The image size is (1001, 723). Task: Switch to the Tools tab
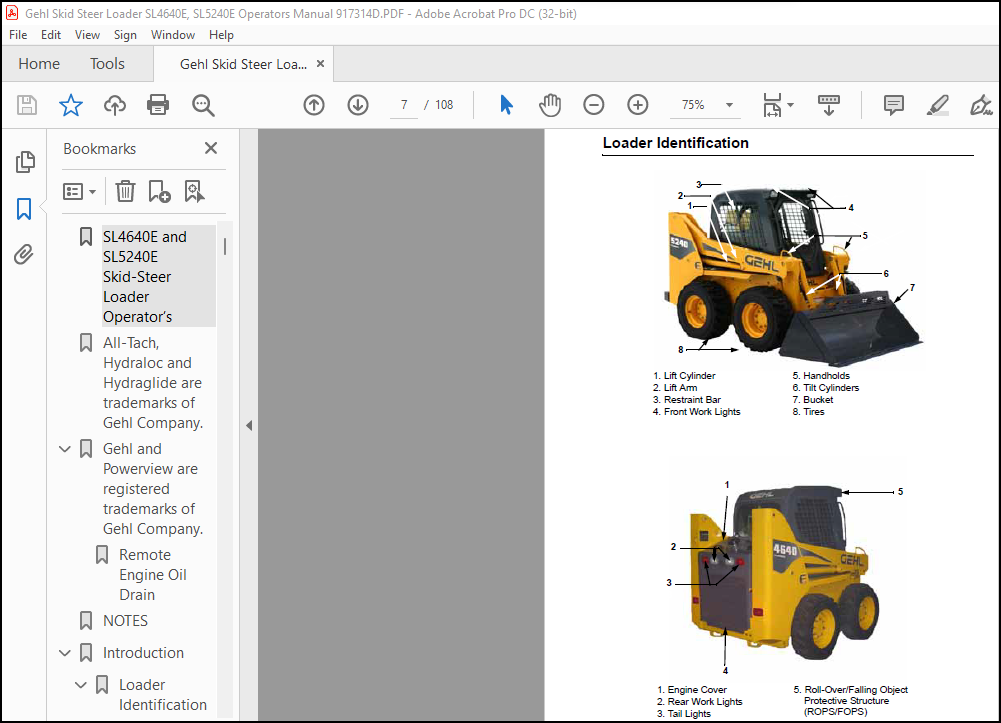(107, 64)
